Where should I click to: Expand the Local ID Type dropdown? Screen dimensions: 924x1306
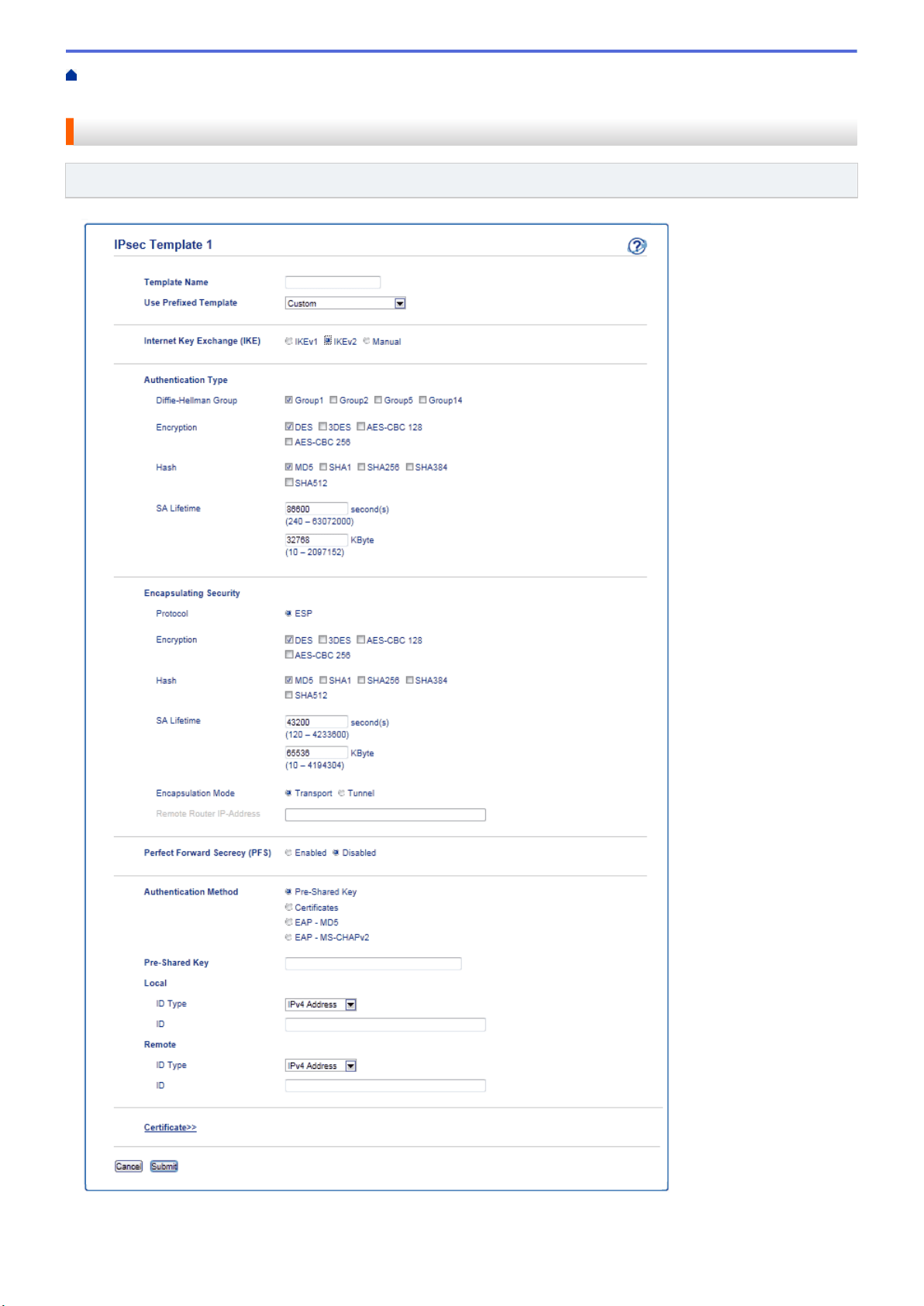coord(321,1004)
